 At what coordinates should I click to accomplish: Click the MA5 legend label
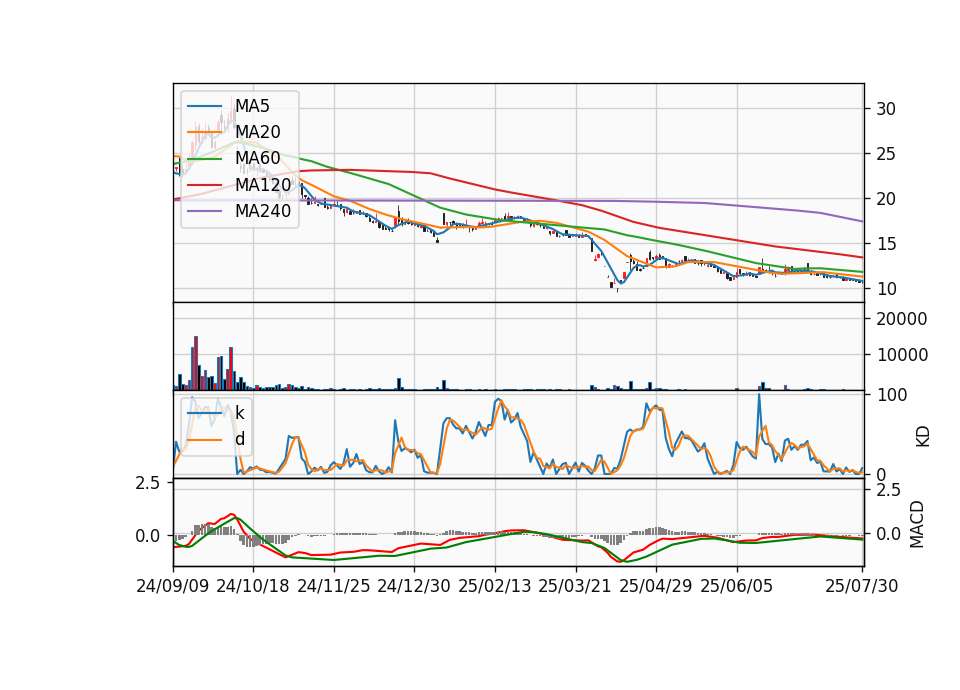point(252,106)
